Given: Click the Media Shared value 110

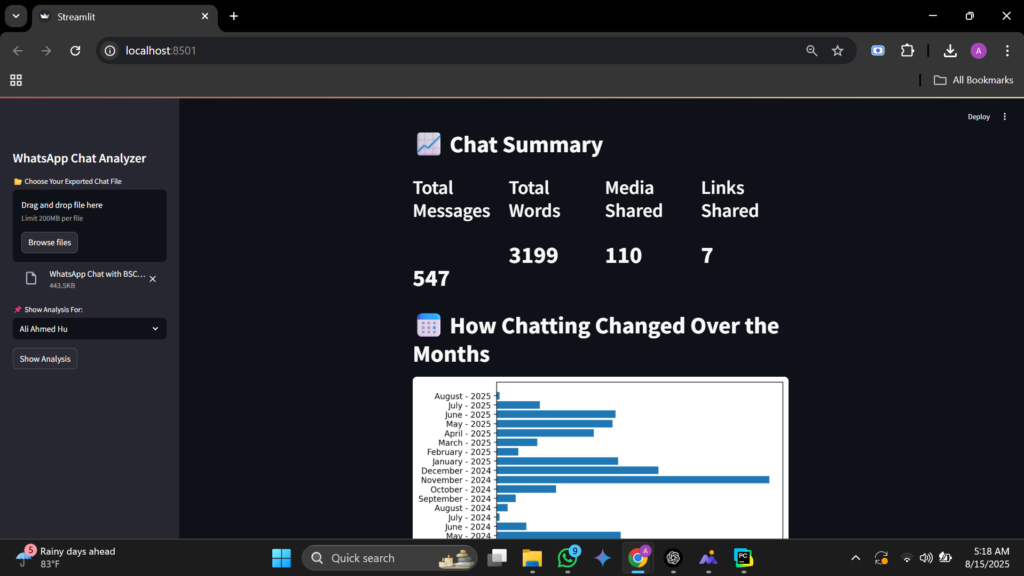Looking at the screenshot, I should pyautogui.click(x=623, y=255).
